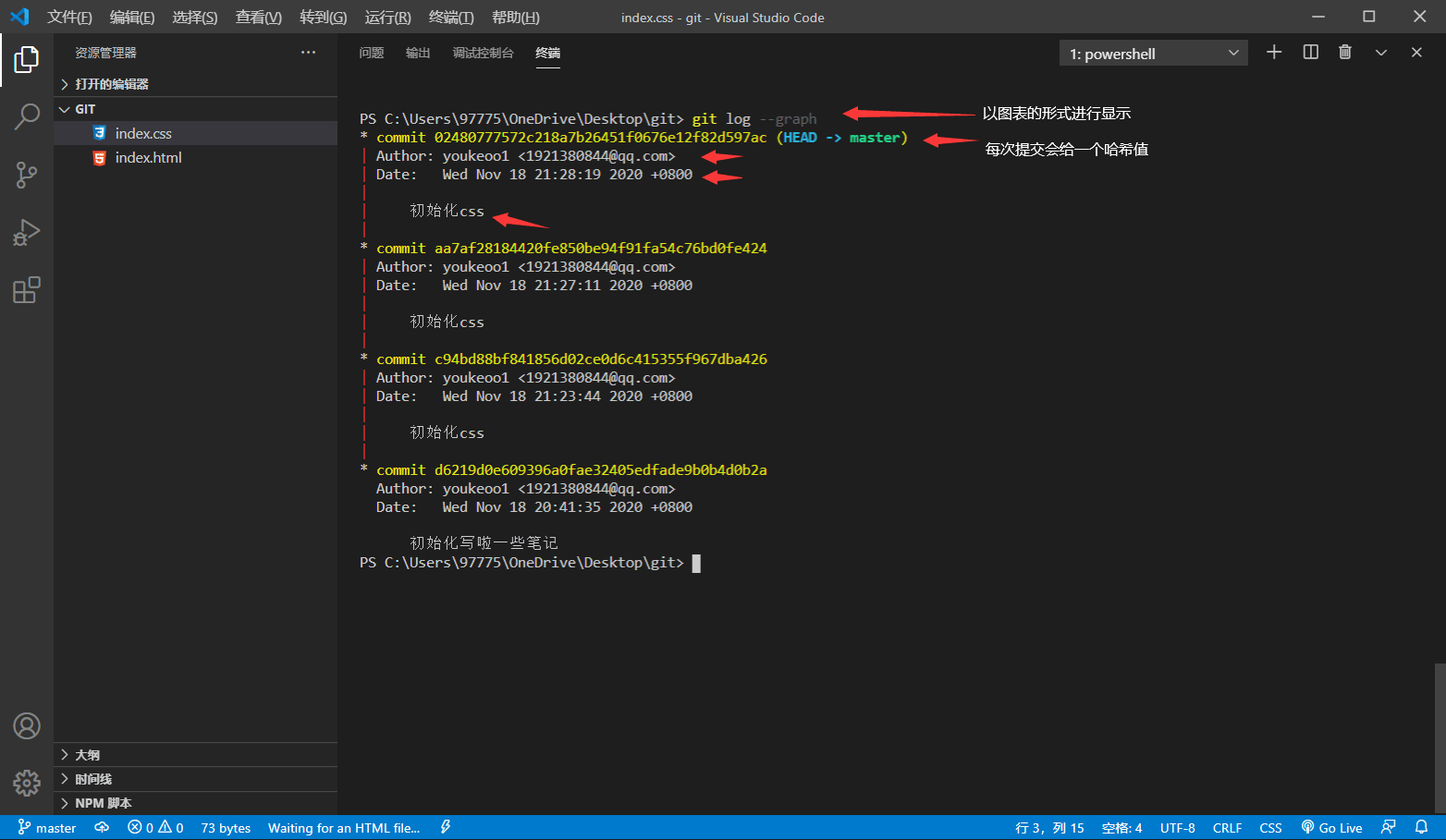This screenshot has width=1446, height=840.
Task: Expand the 时间线 timeline section
Action: (195, 779)
